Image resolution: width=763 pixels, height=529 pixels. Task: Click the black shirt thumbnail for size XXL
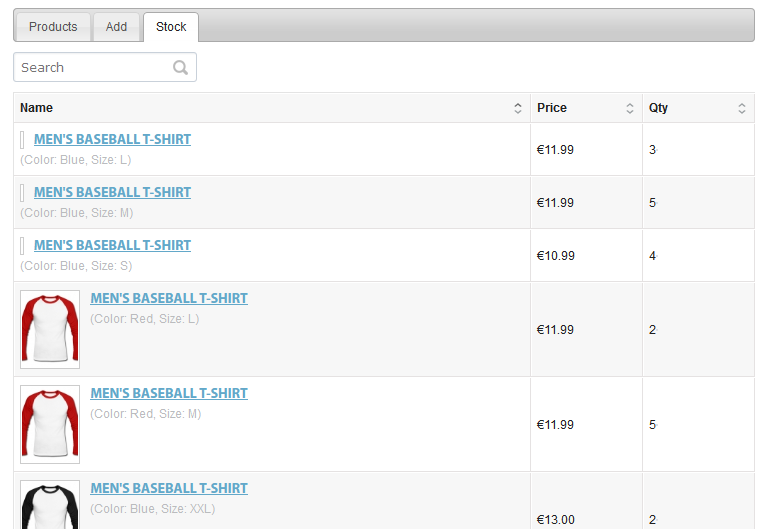[x=50, y=505]
